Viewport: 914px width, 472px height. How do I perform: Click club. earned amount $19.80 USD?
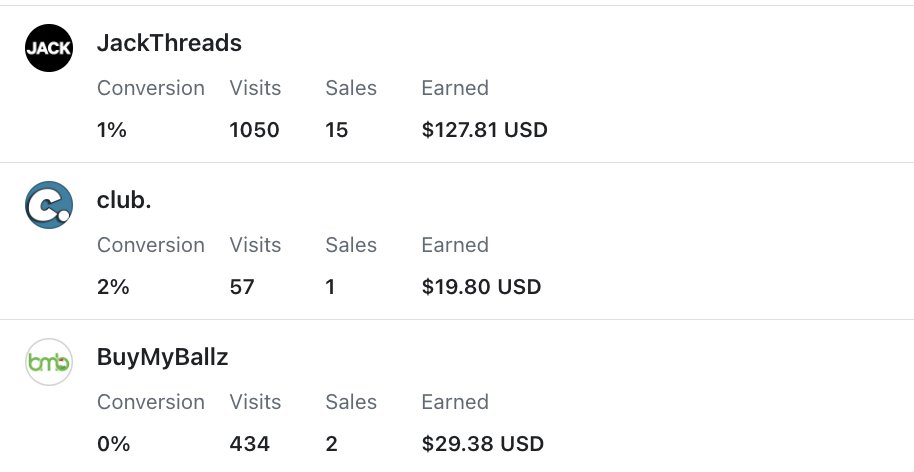click(481, 287)
